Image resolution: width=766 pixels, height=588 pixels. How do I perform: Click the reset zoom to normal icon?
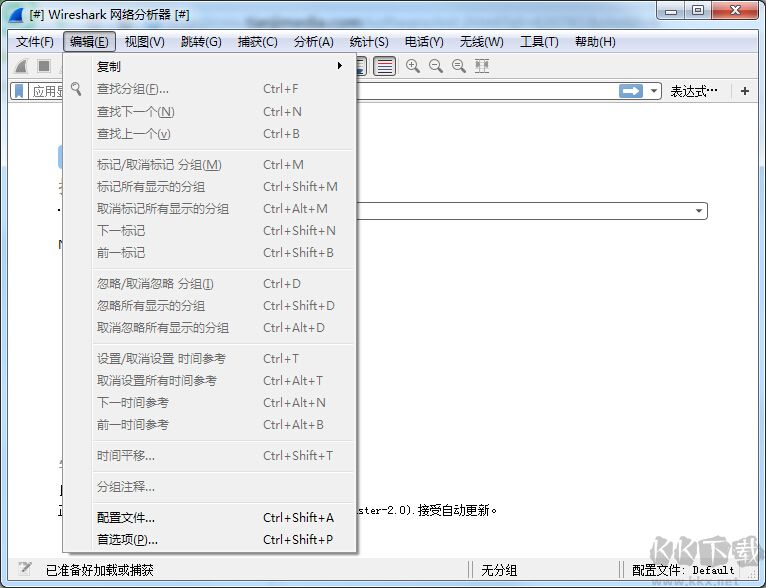pyautogui.click(x=459, y=66)
